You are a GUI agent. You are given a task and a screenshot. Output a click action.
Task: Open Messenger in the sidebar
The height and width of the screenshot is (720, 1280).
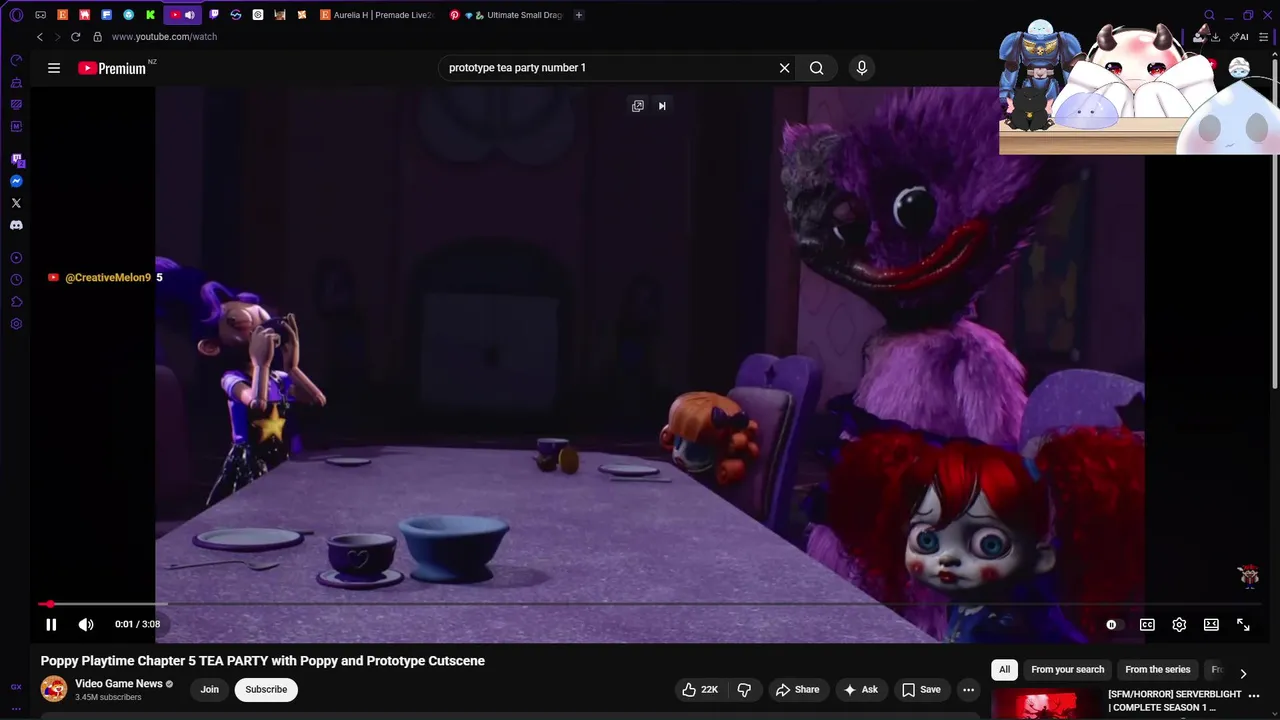click(16, 181)
